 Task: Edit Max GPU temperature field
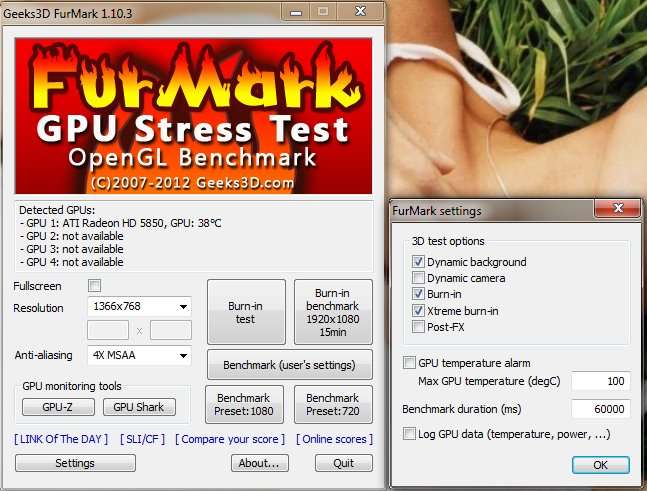click(601, 381)
